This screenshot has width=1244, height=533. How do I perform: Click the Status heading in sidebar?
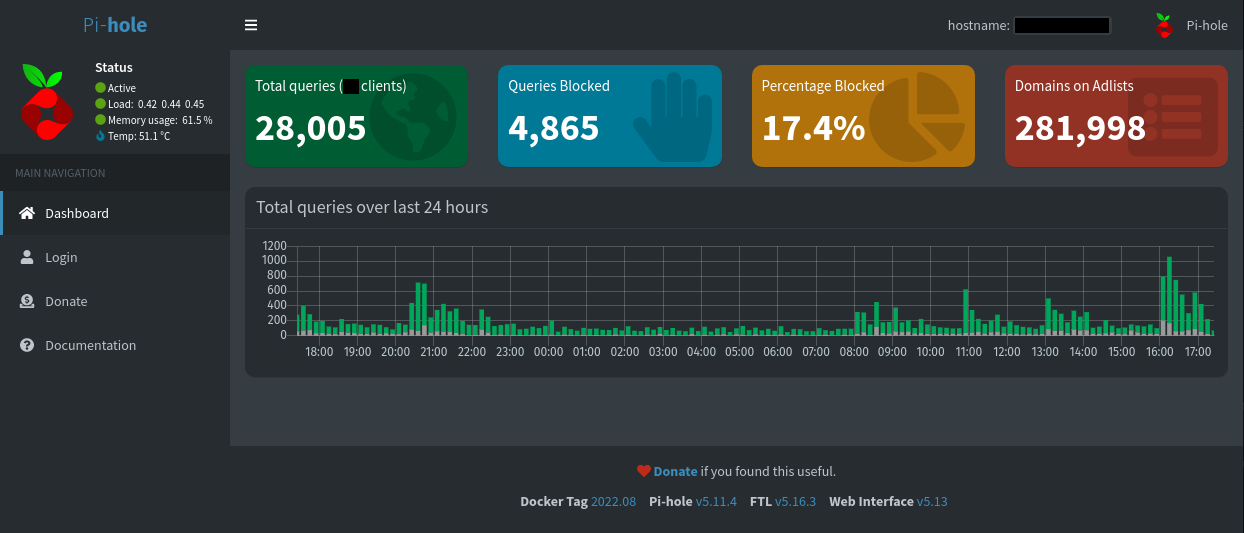(114, 67)
